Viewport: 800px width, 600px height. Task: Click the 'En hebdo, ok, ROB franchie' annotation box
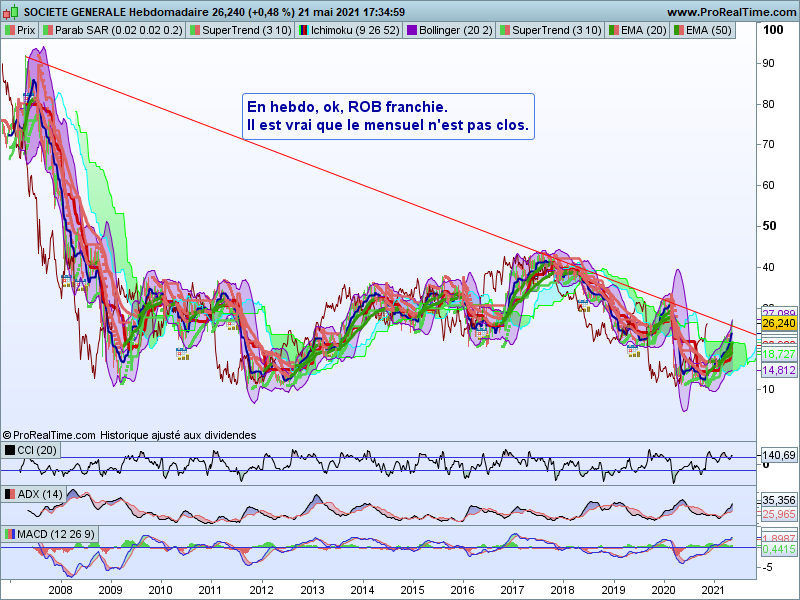(x=388, y=117)
